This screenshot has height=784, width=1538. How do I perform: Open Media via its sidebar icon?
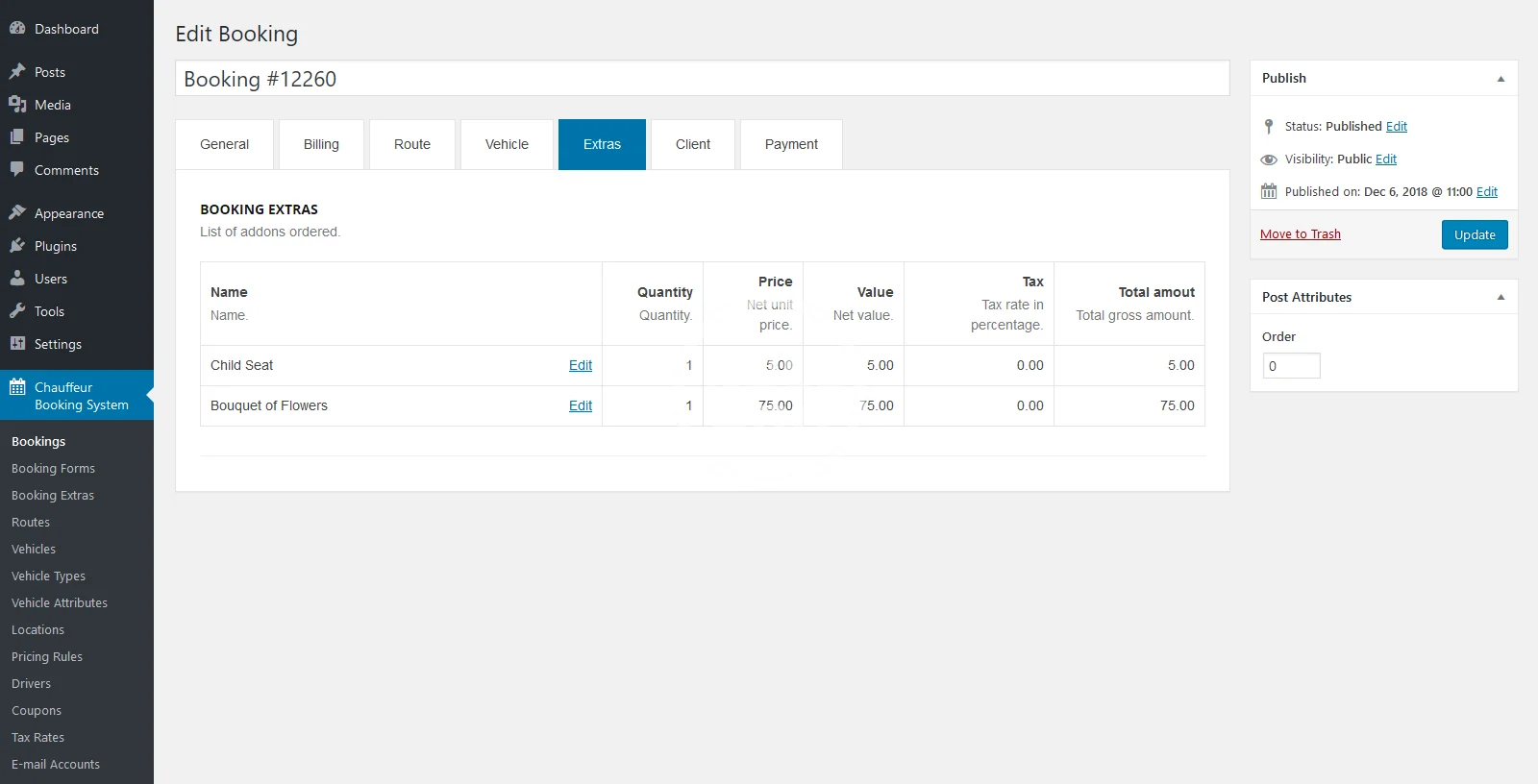pyautogui.click(x=17, y=105)
